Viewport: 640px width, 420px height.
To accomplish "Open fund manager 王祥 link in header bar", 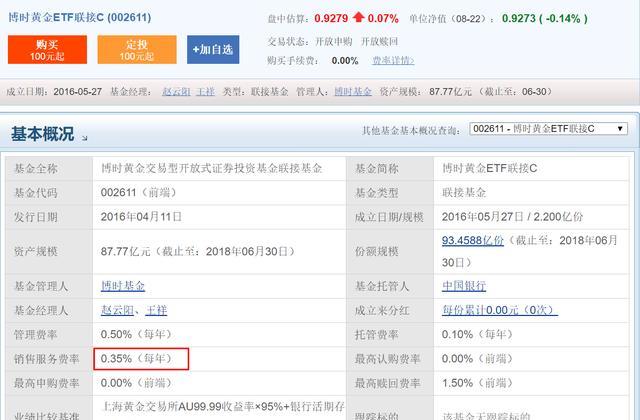I will point(205,91).
